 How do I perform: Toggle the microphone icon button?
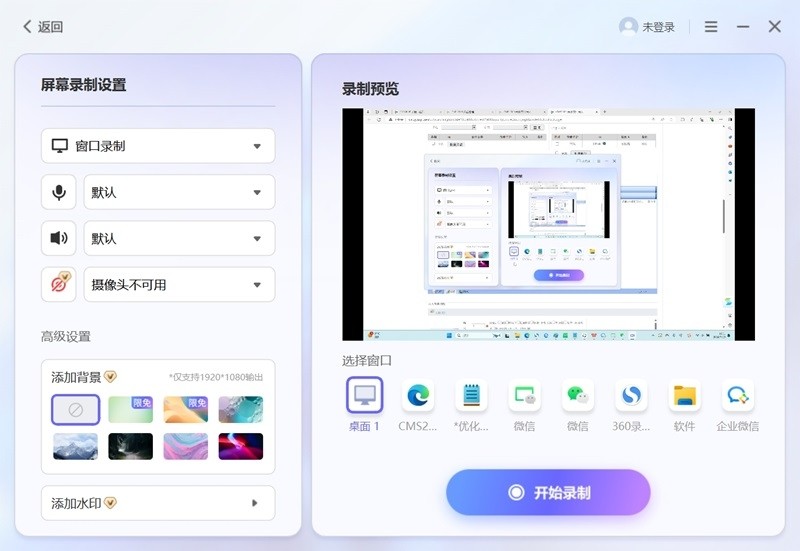[59, 192]
